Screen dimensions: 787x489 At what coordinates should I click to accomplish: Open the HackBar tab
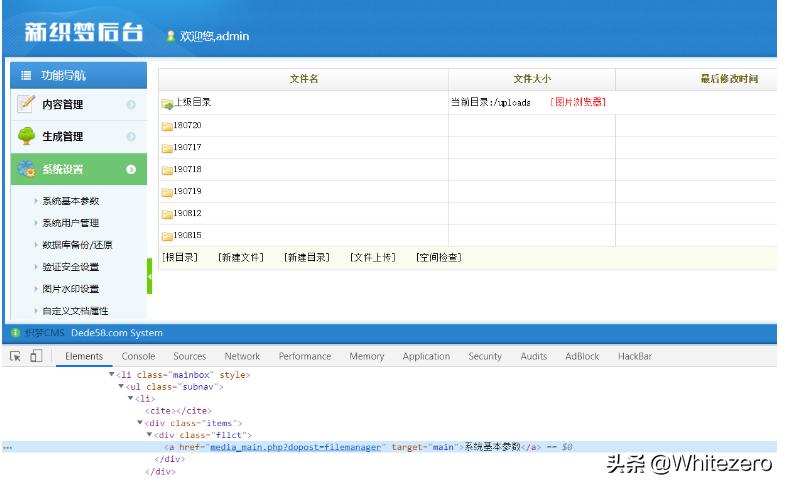click(634, 356)
